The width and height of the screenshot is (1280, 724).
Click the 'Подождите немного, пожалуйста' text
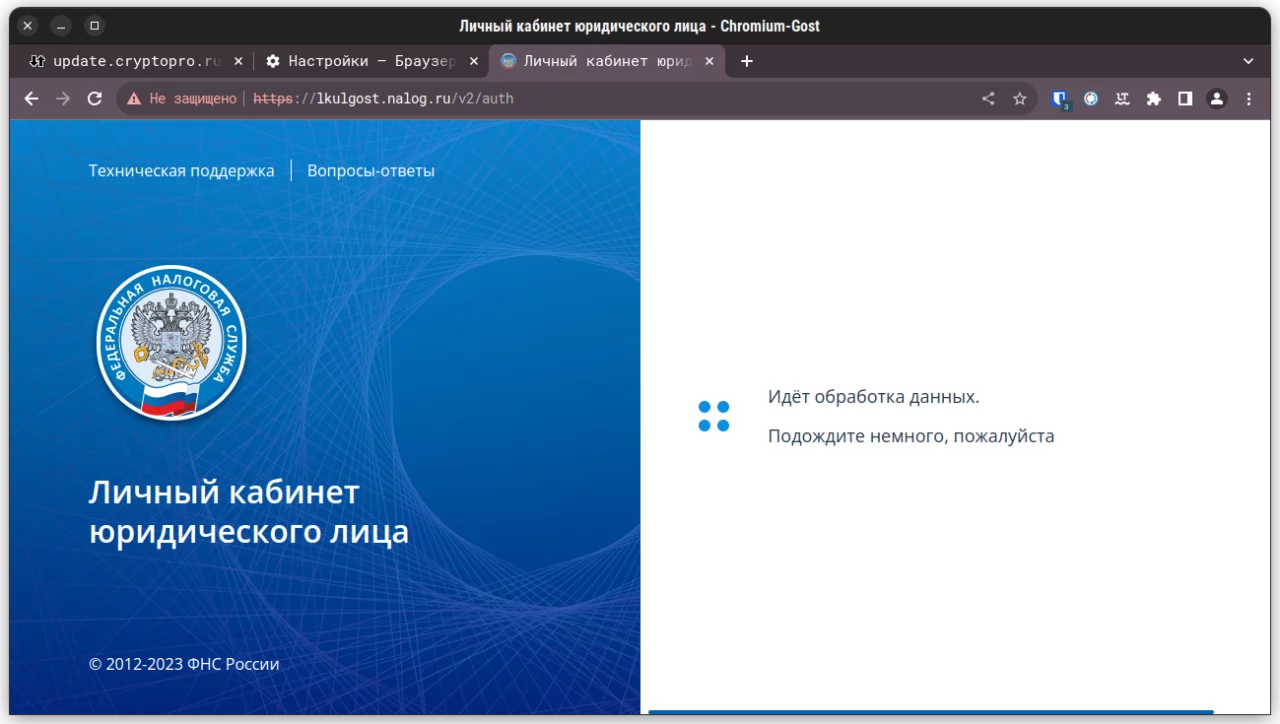911,436
